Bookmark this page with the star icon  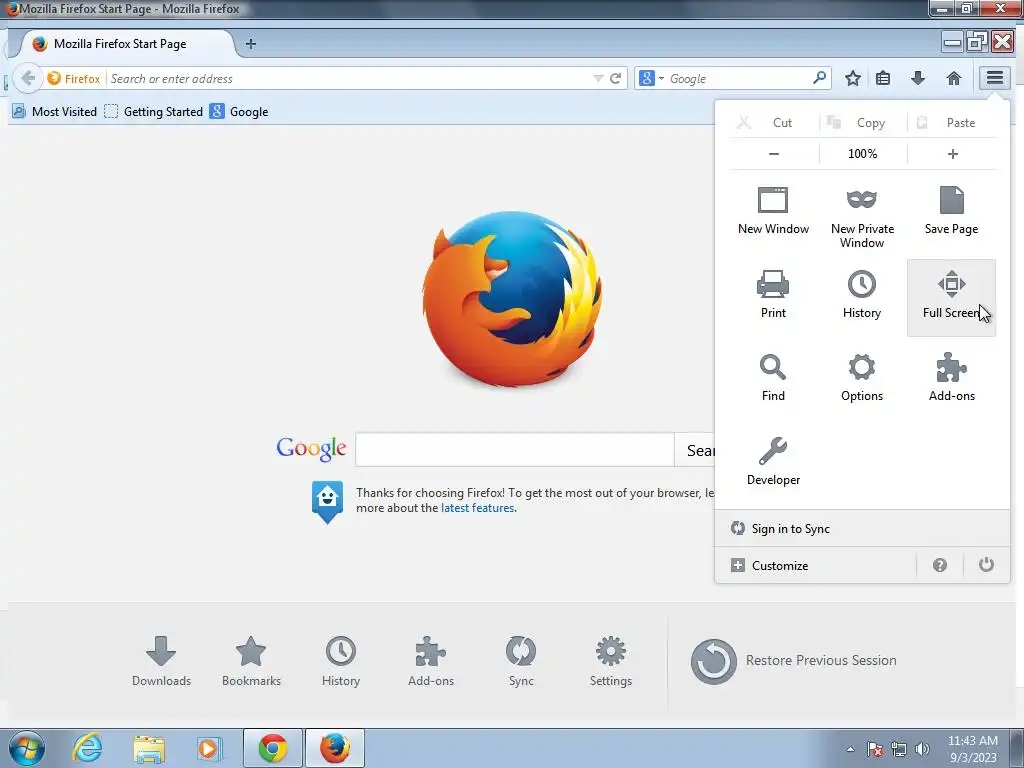853,78
